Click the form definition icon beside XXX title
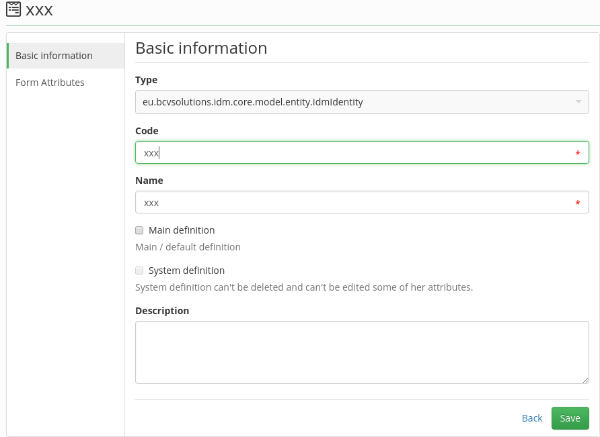 point(13,9)
